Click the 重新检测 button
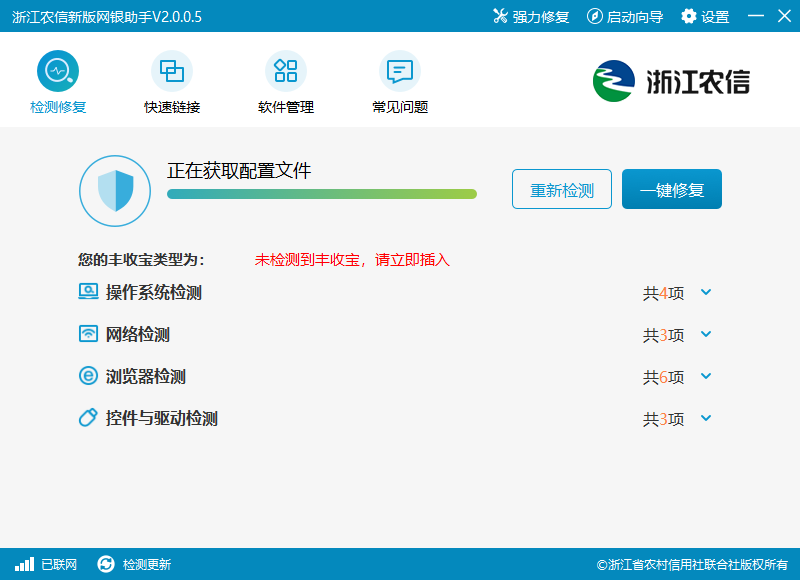This screenshot has height=580, width=800. pos(562,189)
